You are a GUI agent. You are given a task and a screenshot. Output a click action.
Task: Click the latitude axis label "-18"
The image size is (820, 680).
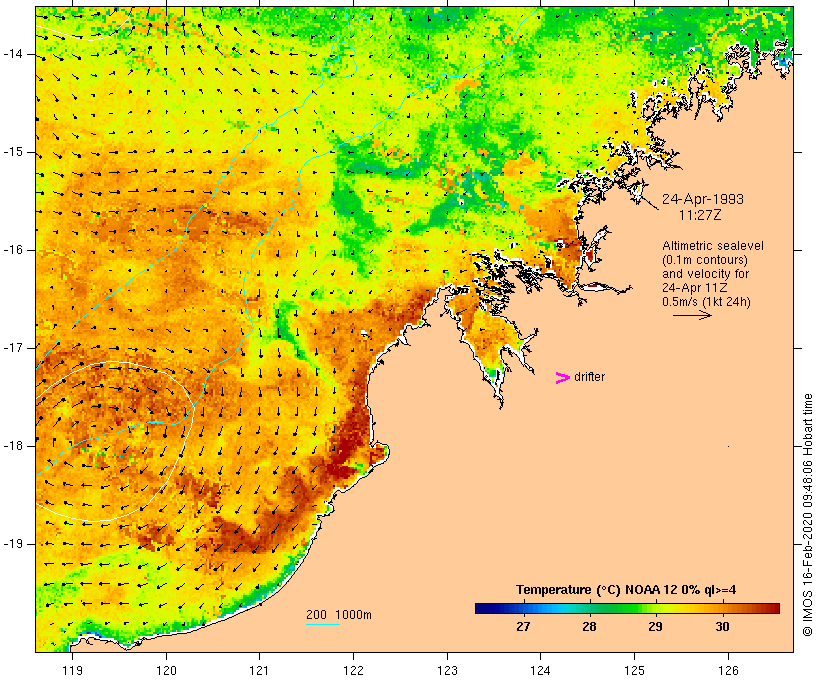click(x=13, y=446)
